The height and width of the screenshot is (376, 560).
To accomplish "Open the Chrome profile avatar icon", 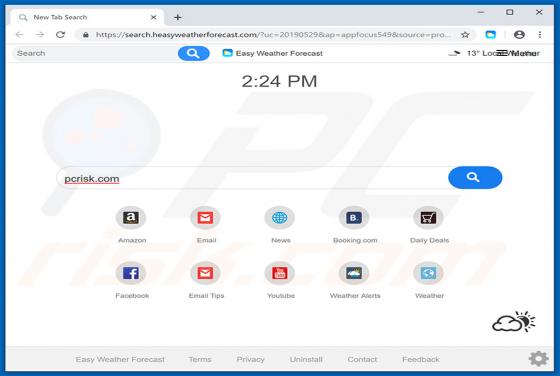I will [x=519, y=35].
